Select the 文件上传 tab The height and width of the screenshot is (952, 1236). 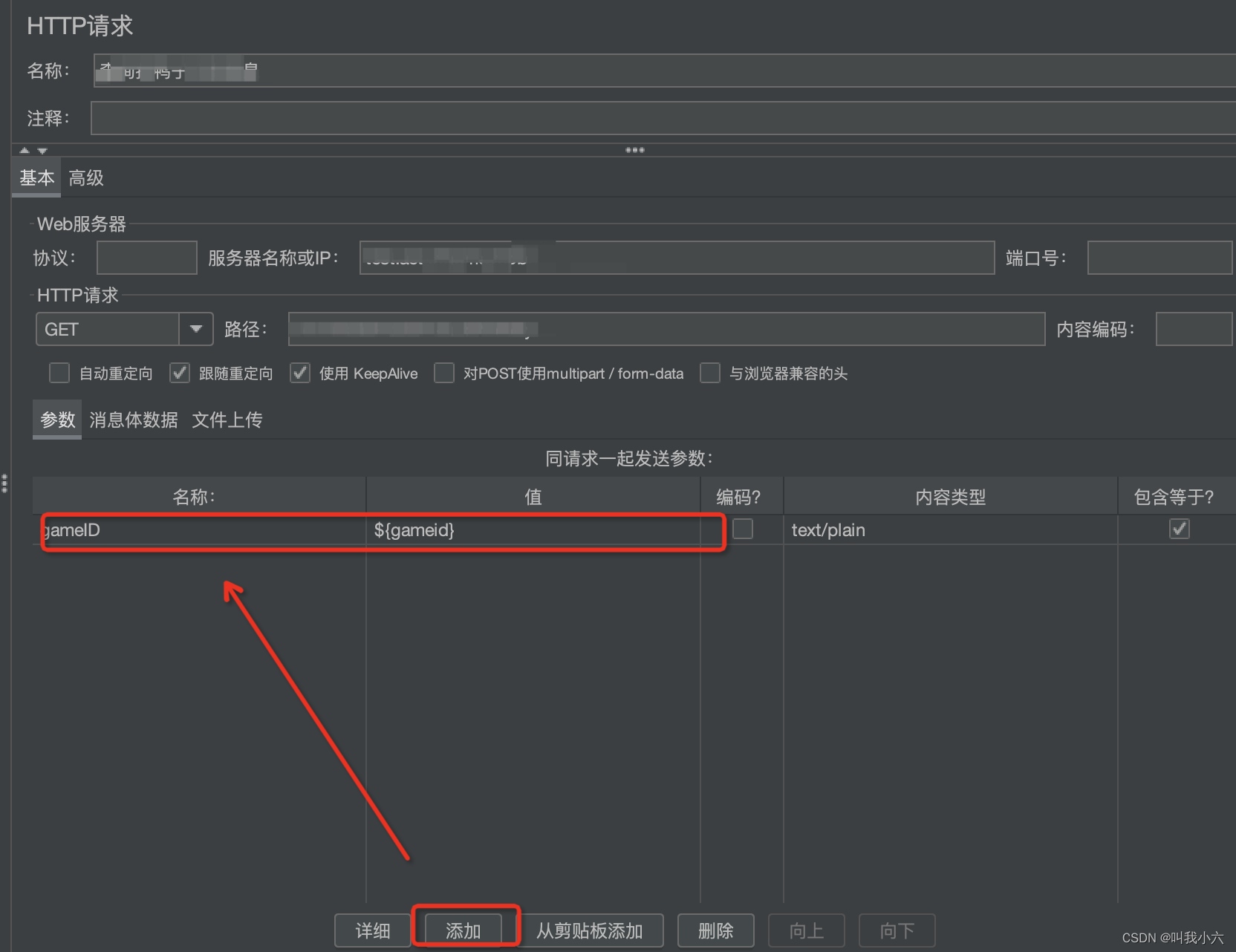coord(227,420)
